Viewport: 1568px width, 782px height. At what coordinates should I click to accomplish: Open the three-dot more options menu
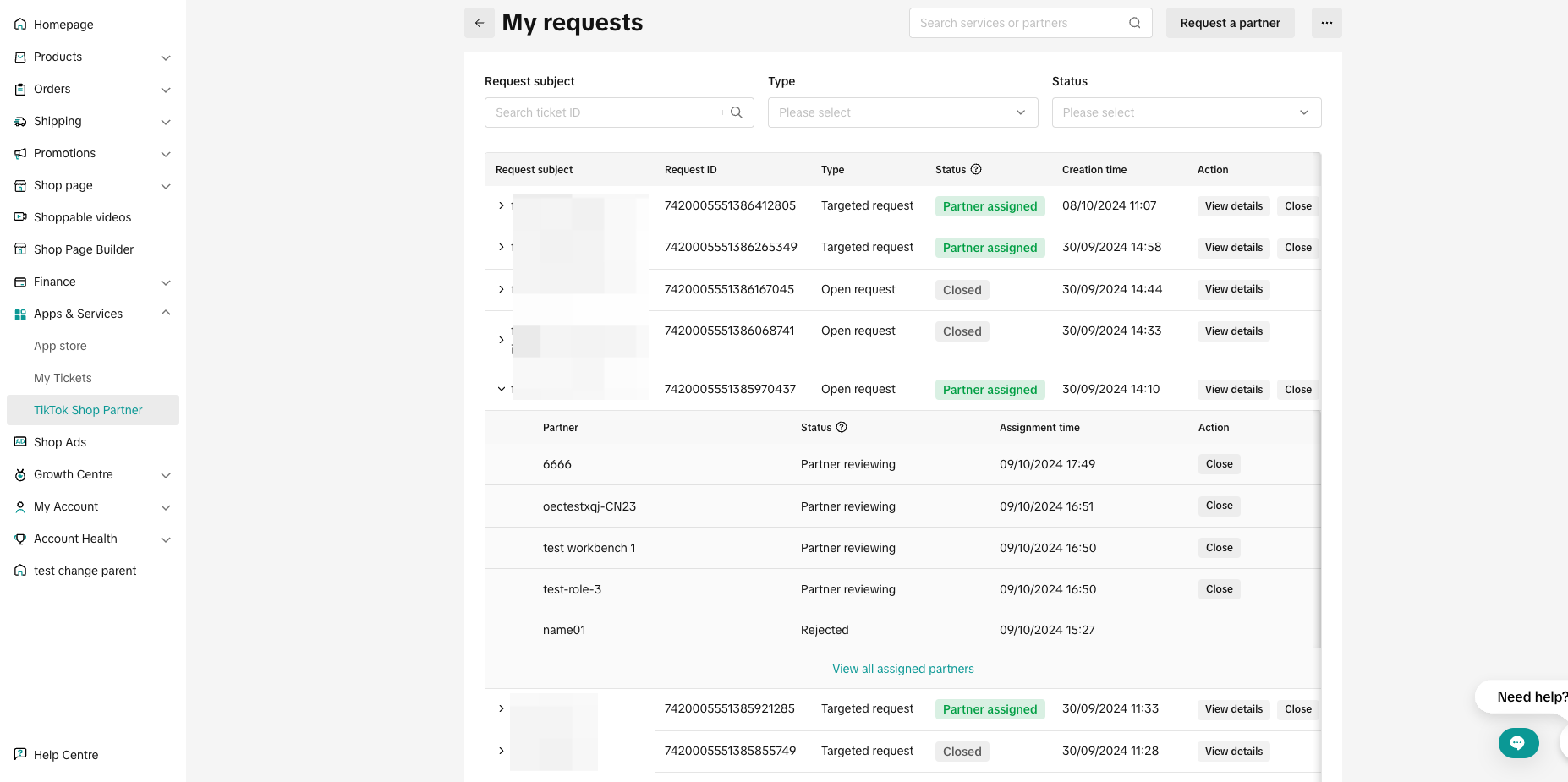pos(1326,23)
